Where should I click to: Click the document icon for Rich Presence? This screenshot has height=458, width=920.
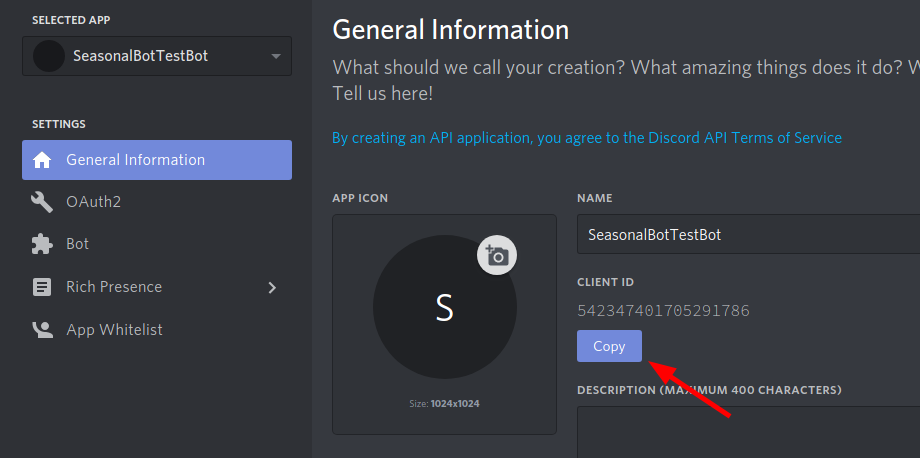coord(42,287)
